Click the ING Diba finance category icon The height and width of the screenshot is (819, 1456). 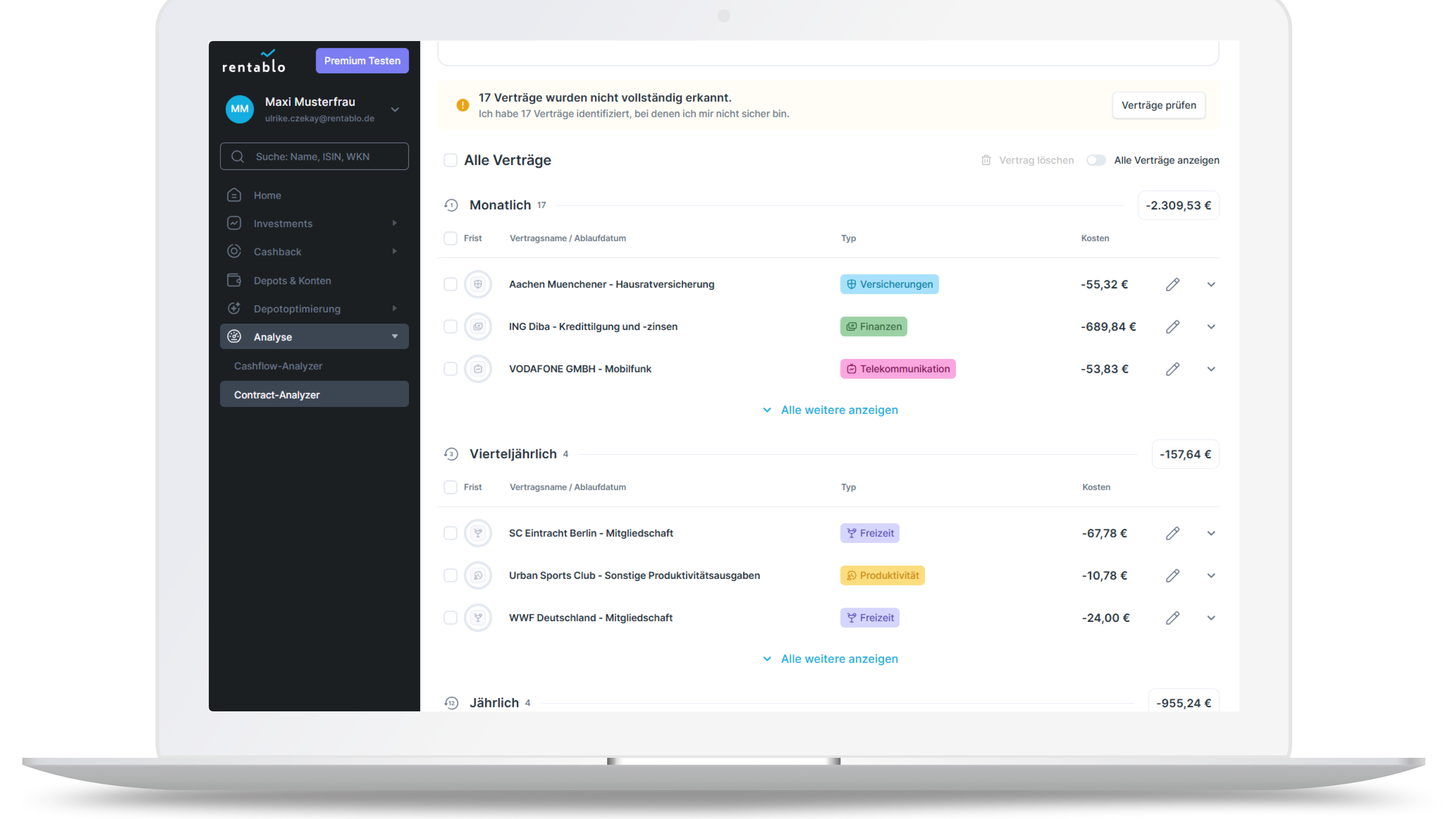pos(478,327)
